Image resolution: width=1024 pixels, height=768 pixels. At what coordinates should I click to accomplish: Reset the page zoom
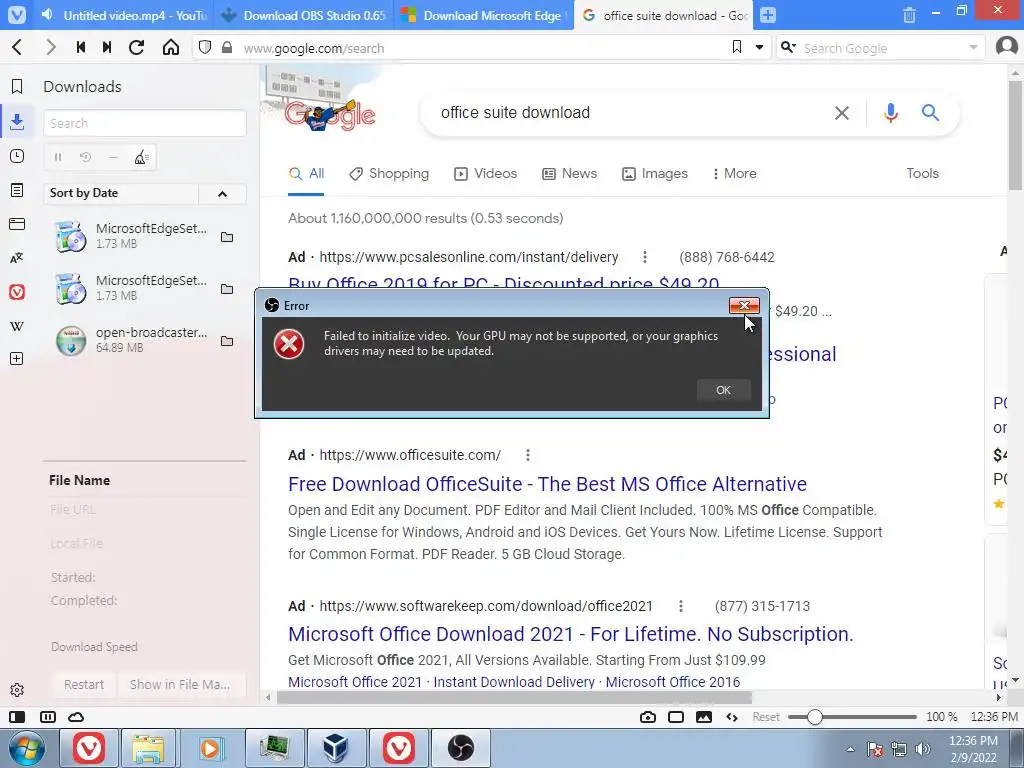(765, 717)
